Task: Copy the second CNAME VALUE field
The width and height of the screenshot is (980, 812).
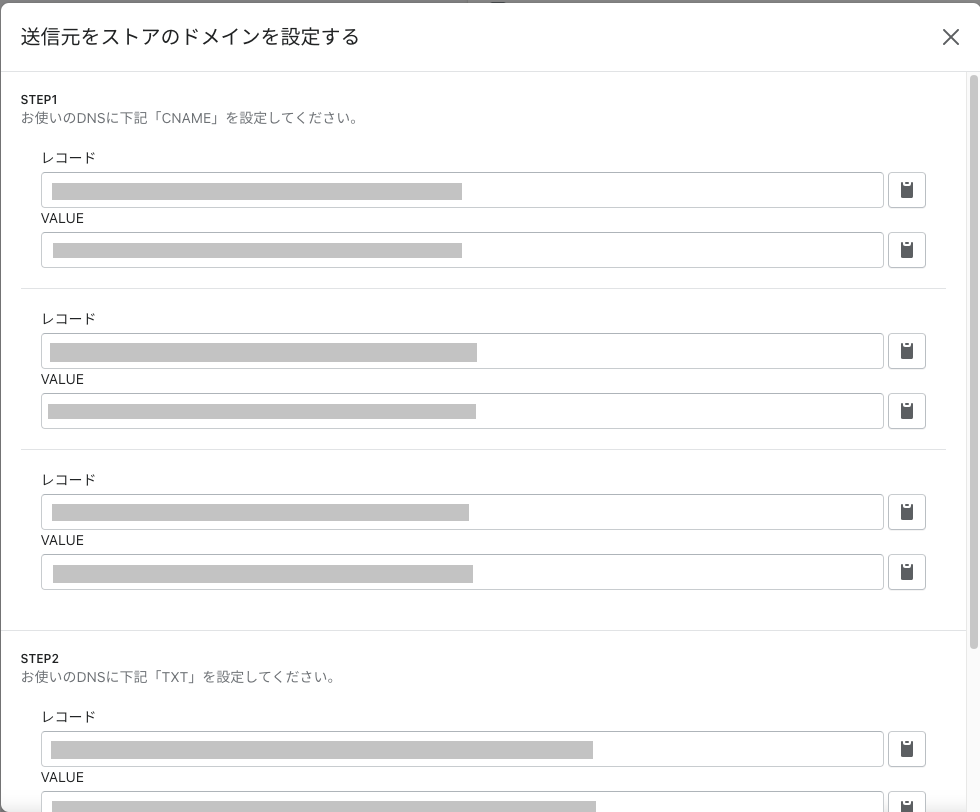Action: pos(906,411)
